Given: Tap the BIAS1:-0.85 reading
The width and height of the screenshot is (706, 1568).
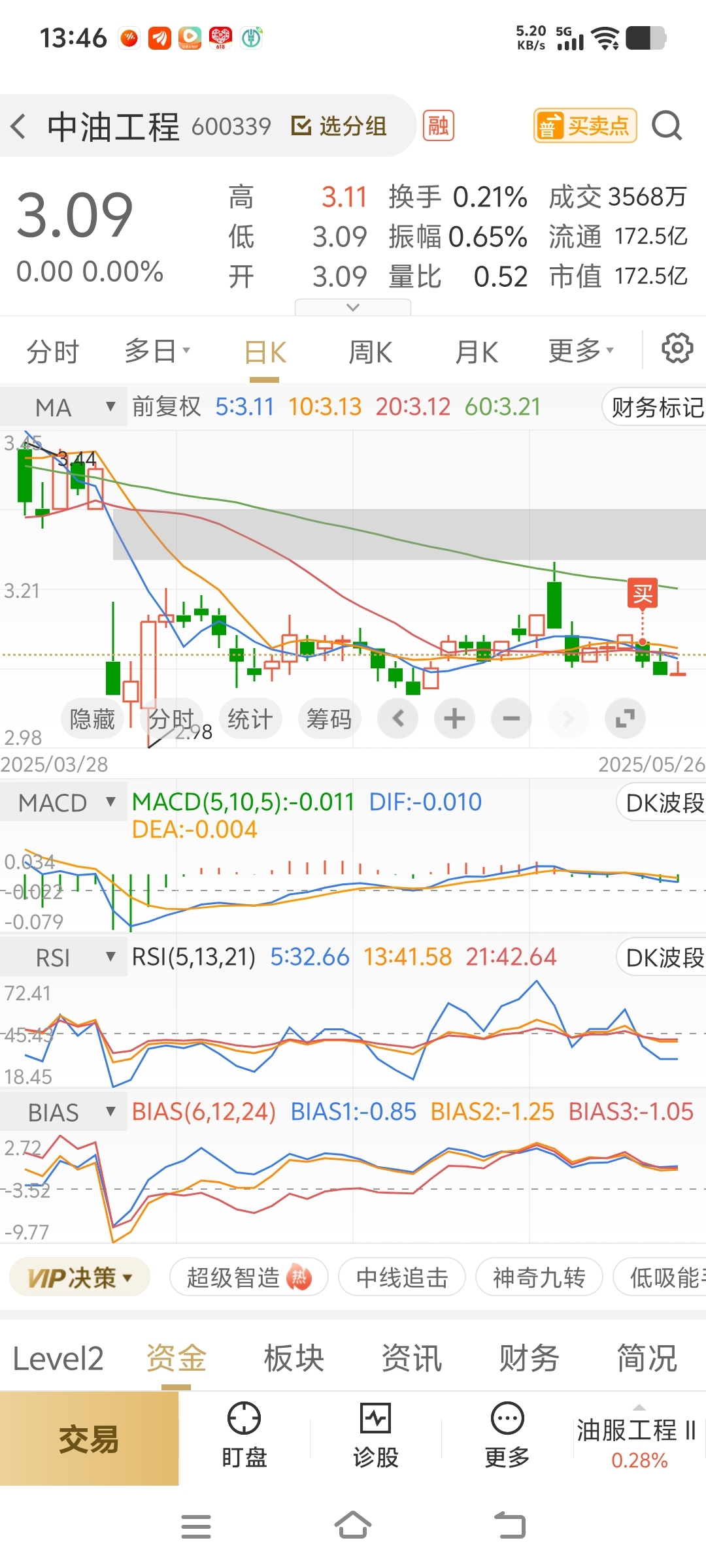Looking at the screenshot, I should click(353, 1111).
